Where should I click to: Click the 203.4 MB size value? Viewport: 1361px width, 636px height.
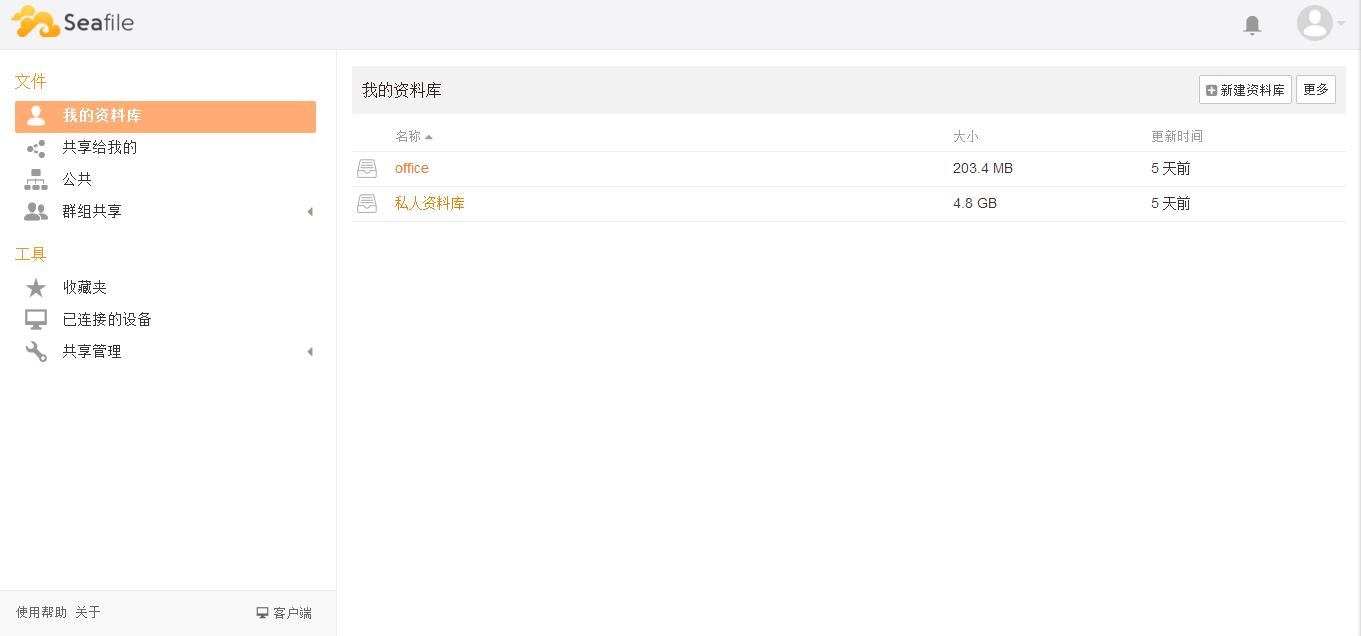(x=983, y=168)
